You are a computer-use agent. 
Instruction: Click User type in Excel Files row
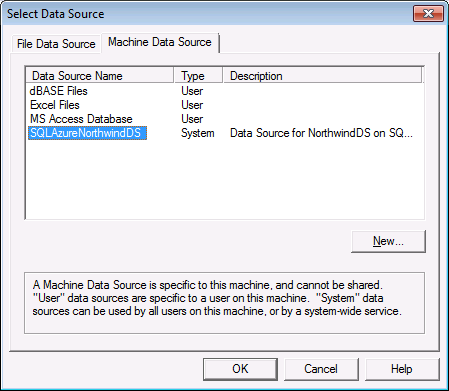[192, 105]
